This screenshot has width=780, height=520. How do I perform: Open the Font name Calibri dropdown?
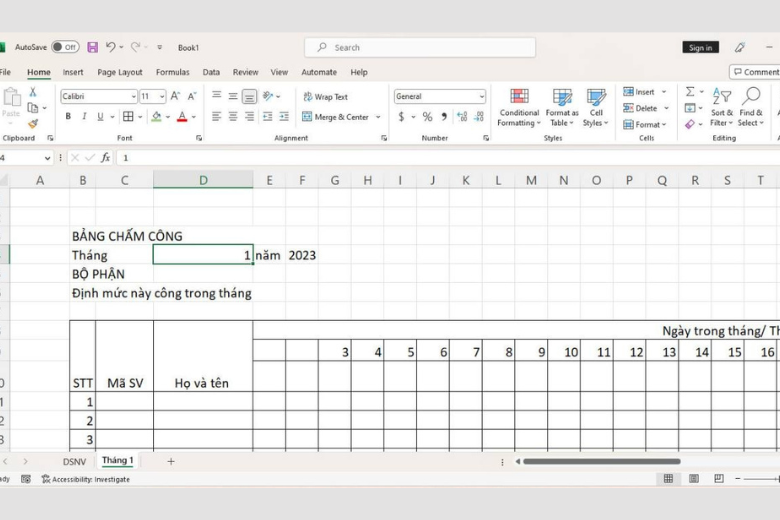click(x=133, y=96)
